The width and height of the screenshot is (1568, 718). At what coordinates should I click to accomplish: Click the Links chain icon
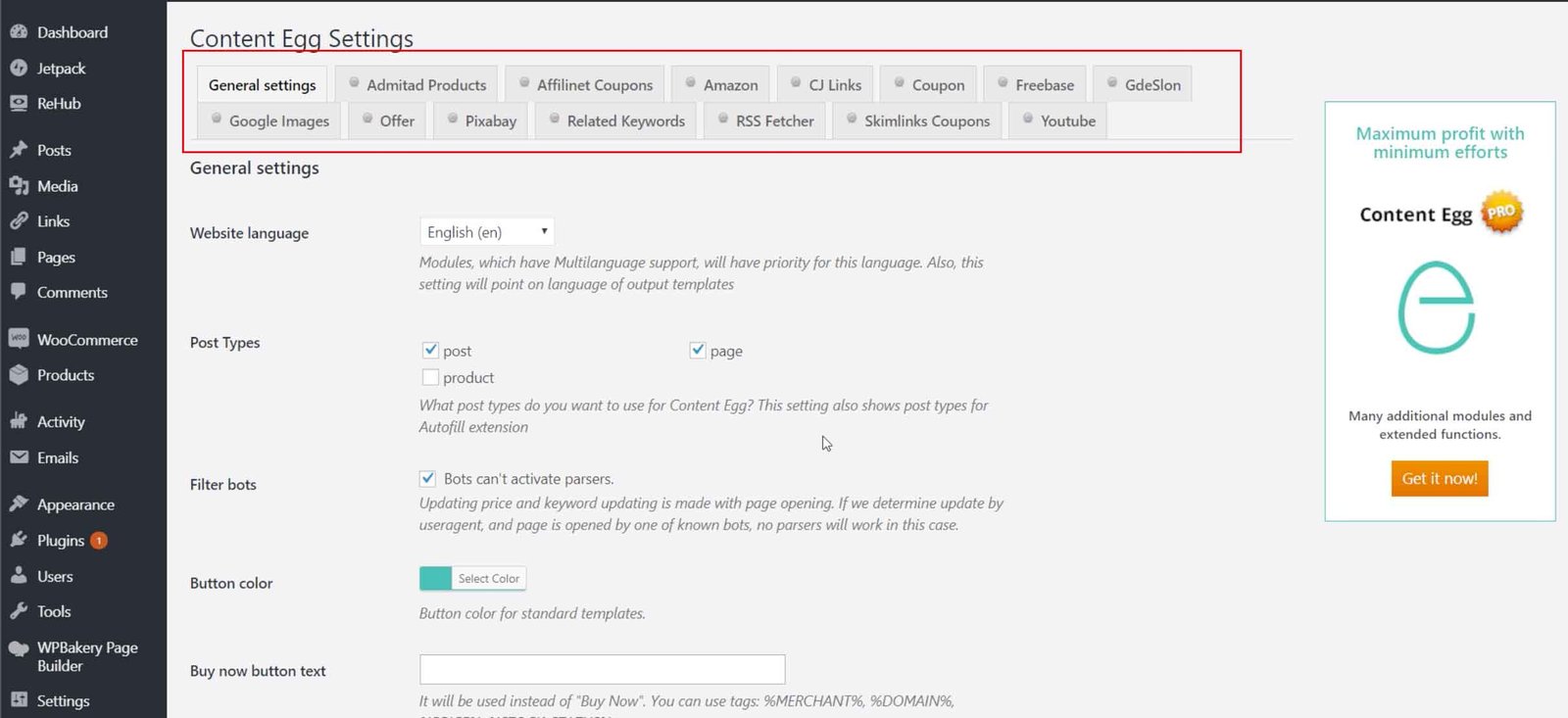click(x=19, y=220)
